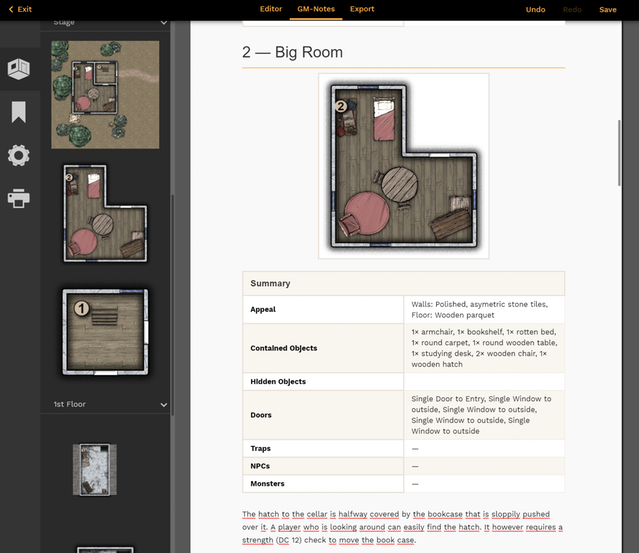
Task: Expand the 1st Floor section label
Action: click(70, 404)
